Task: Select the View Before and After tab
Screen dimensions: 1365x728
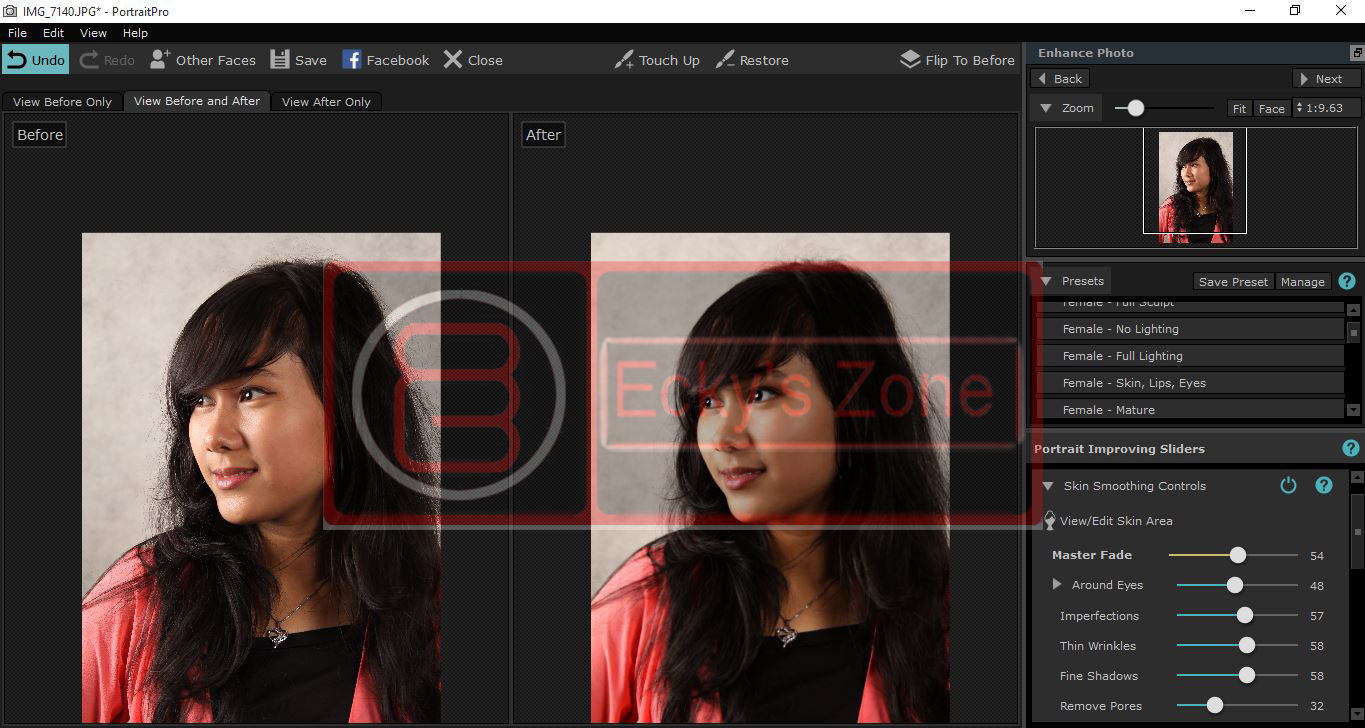Action: (x=197, y=101)
